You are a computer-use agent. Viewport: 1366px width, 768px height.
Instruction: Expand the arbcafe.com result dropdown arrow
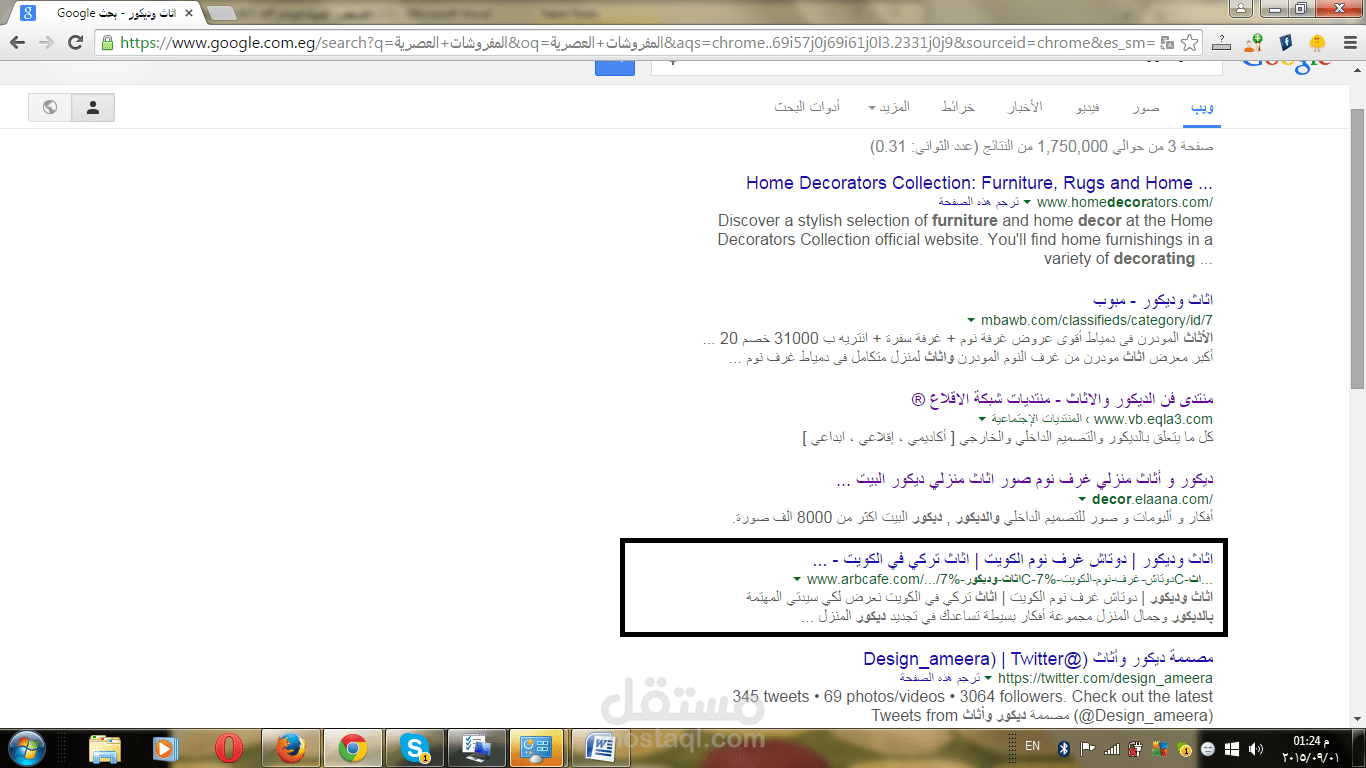tap(797, 580)
